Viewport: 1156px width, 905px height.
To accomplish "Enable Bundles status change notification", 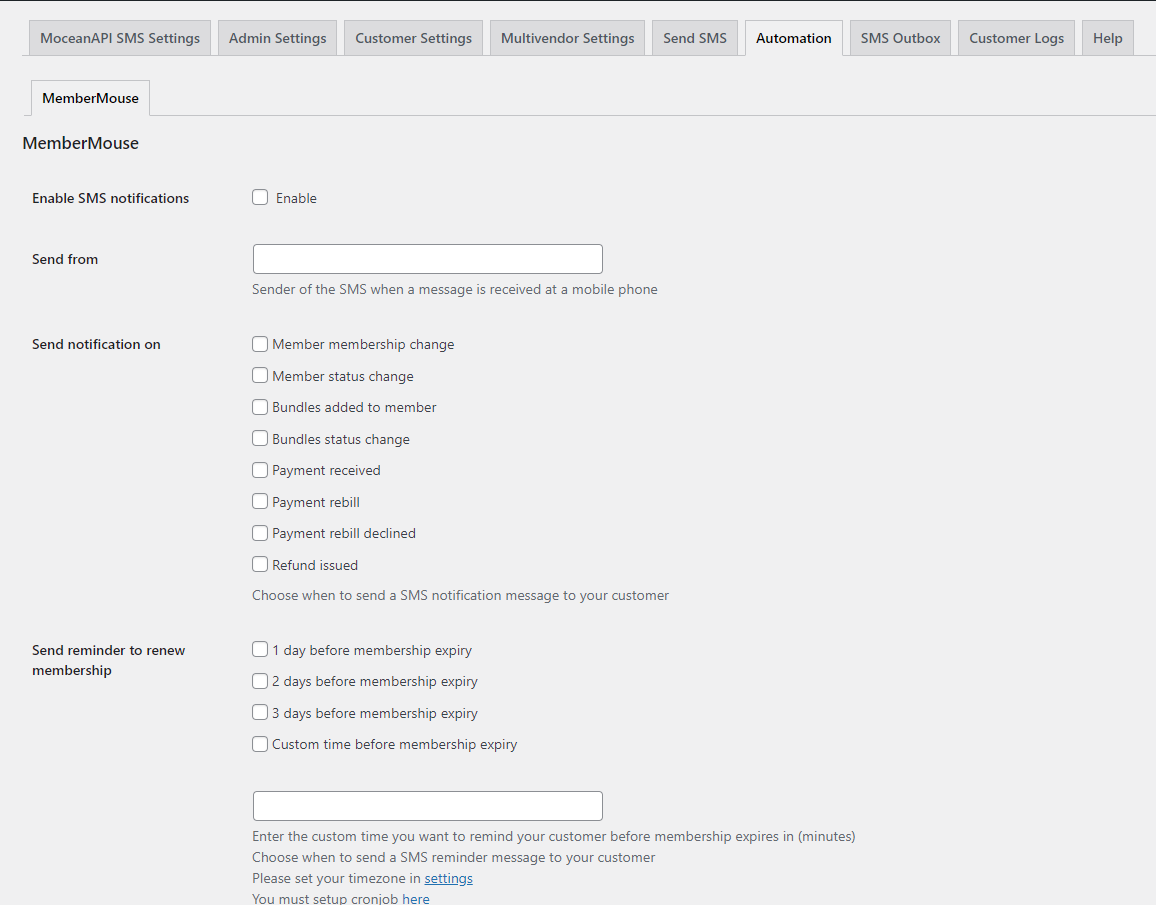I will pyautogui.click(x=260, y=438).
